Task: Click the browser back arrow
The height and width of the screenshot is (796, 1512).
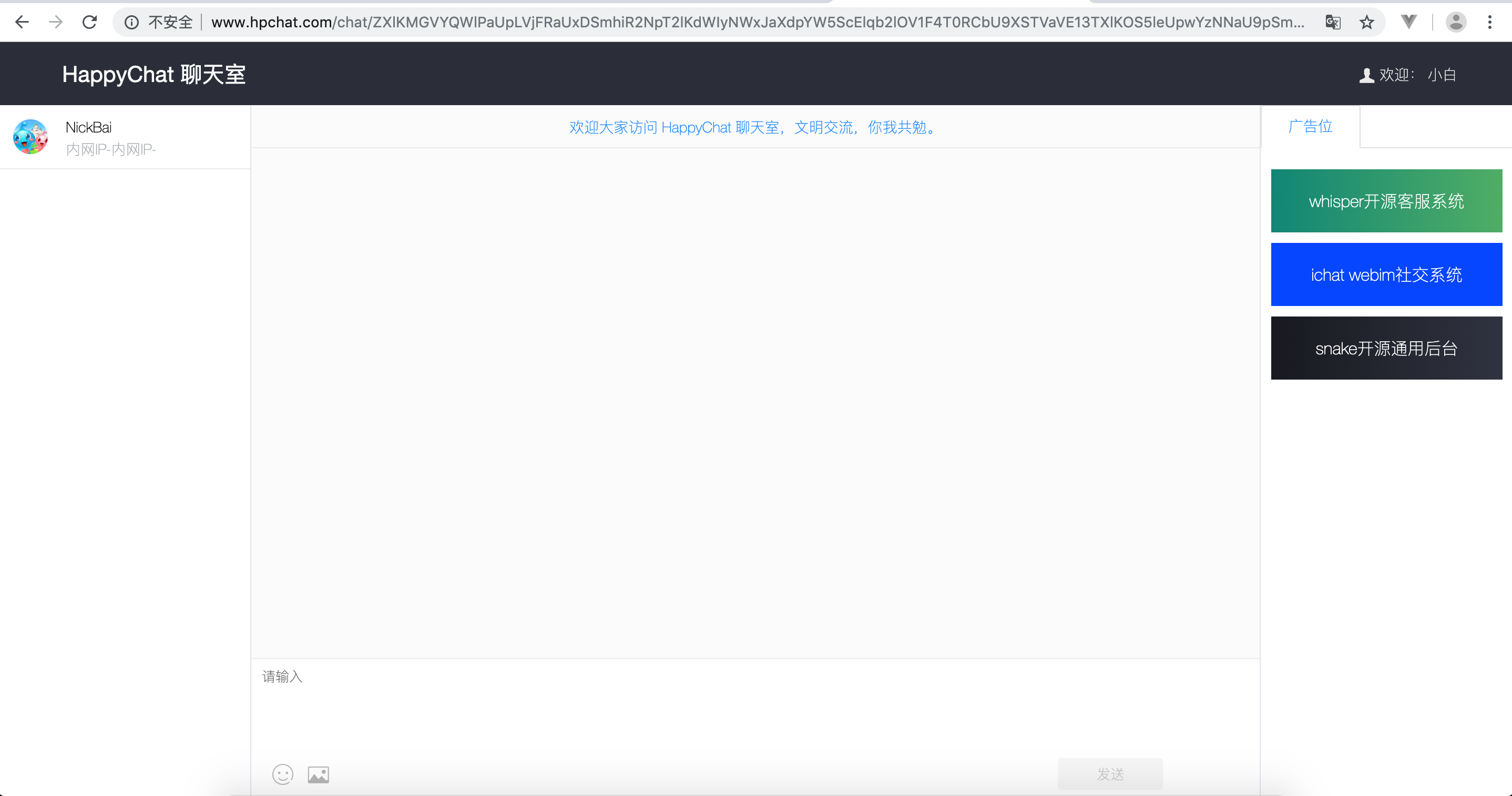Action: tap(22, 22)
